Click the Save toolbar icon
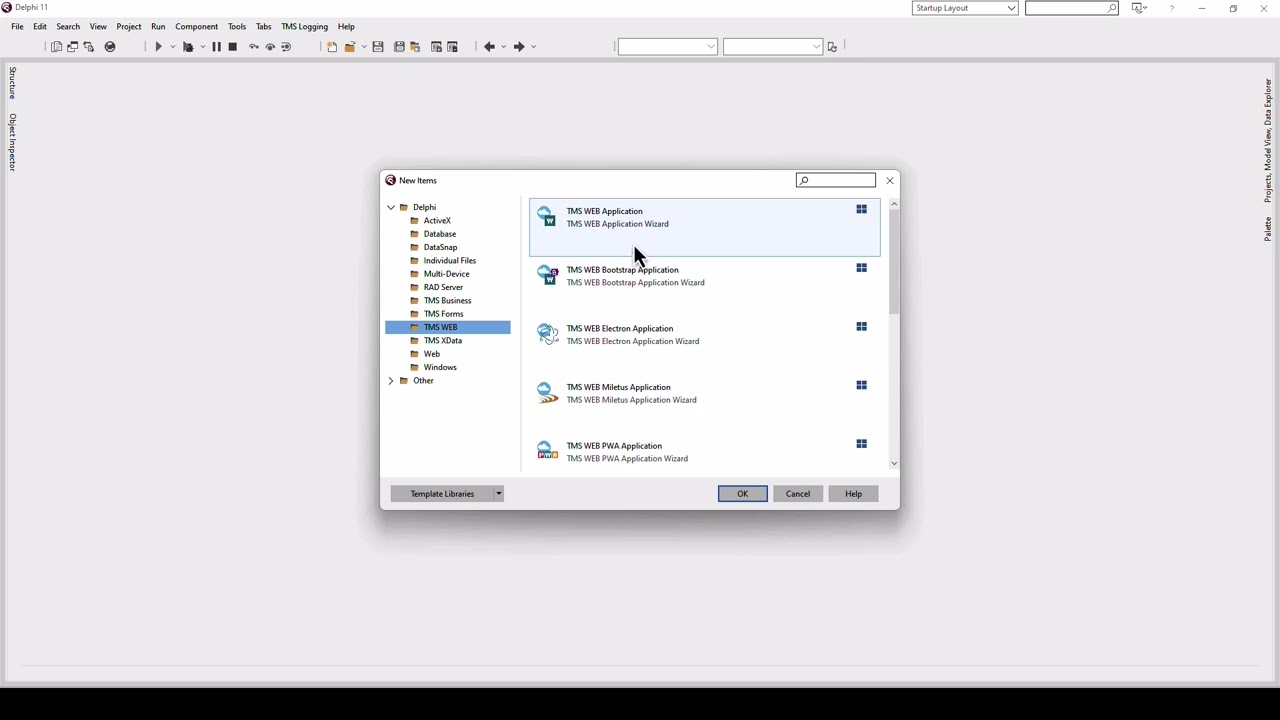The image size is (1280, 720). 378,47
